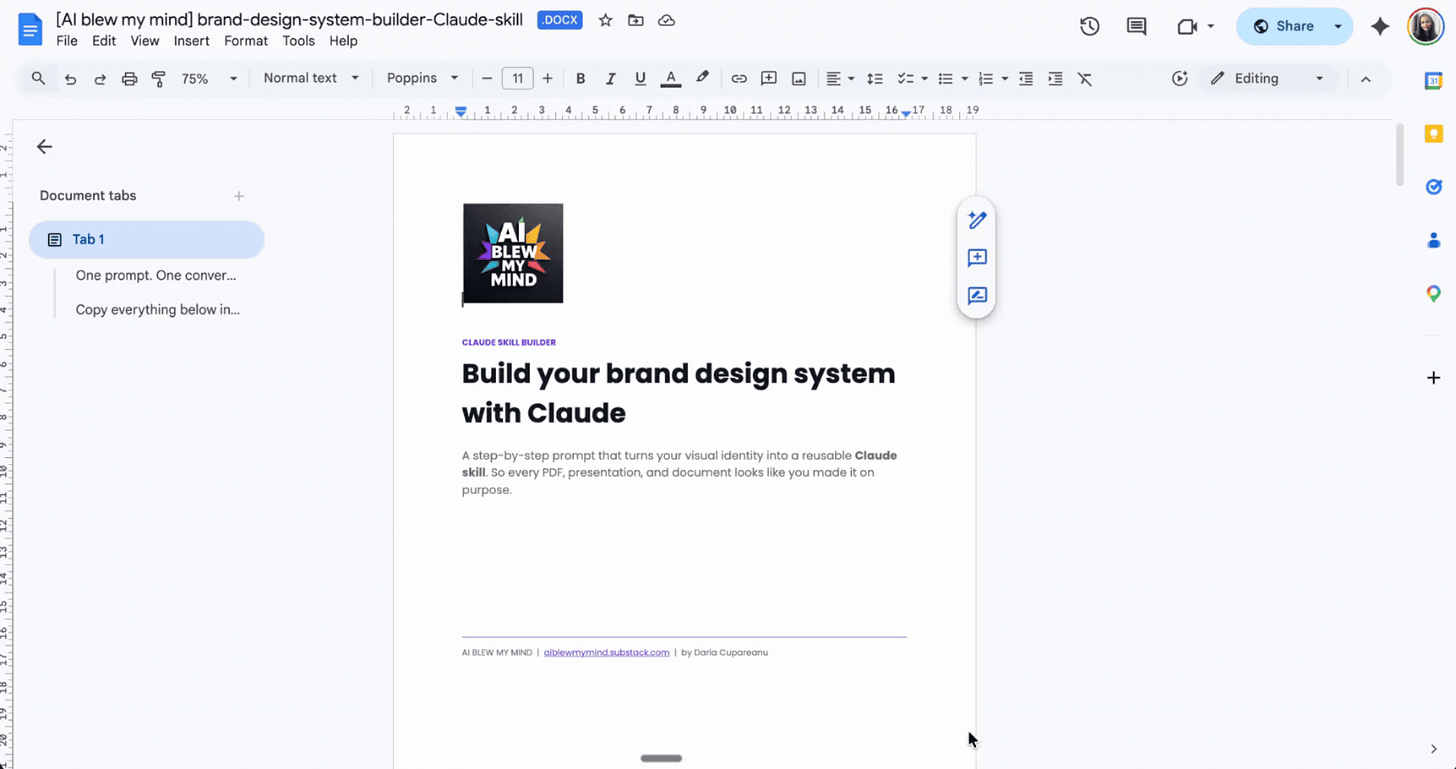This screenshot has height=769, width=1456.
Task: Activate the paint format tool
Action: tap(158, 78)
